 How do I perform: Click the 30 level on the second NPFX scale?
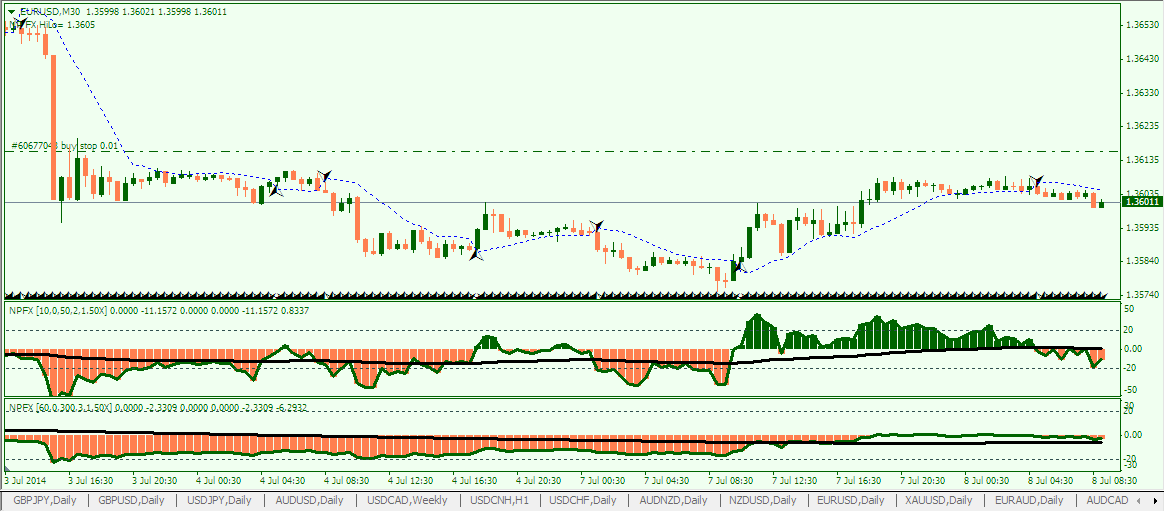click(x=1131, y=406)
